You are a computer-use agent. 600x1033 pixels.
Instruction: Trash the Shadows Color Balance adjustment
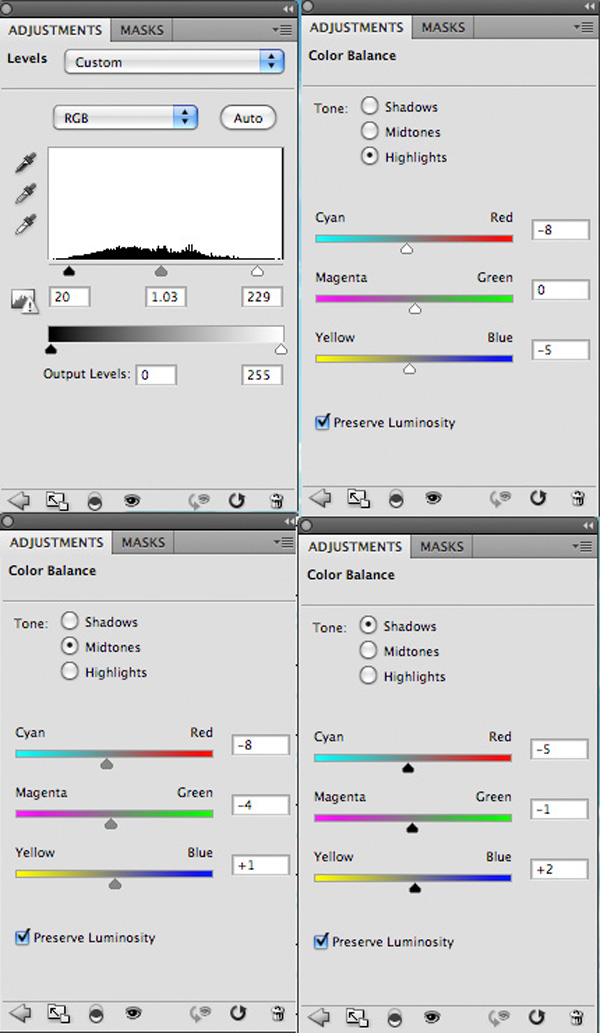(x=576, y=1017)
